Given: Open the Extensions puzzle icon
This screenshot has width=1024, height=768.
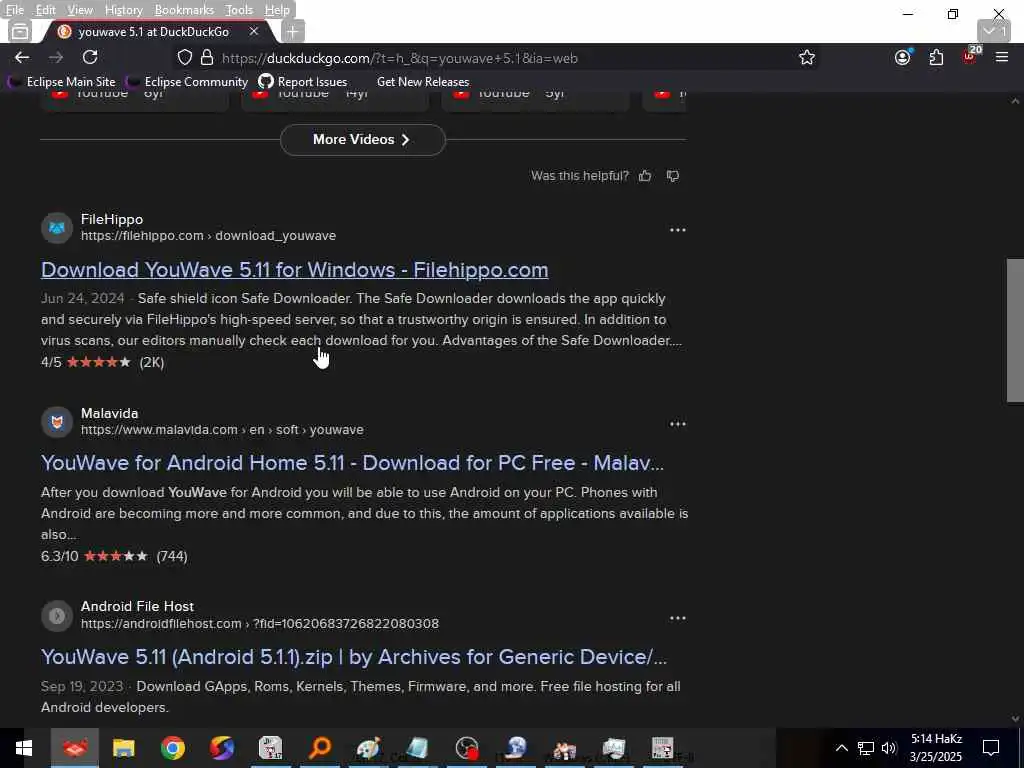Looking at the screenshot, I should [x=936, y=57].
